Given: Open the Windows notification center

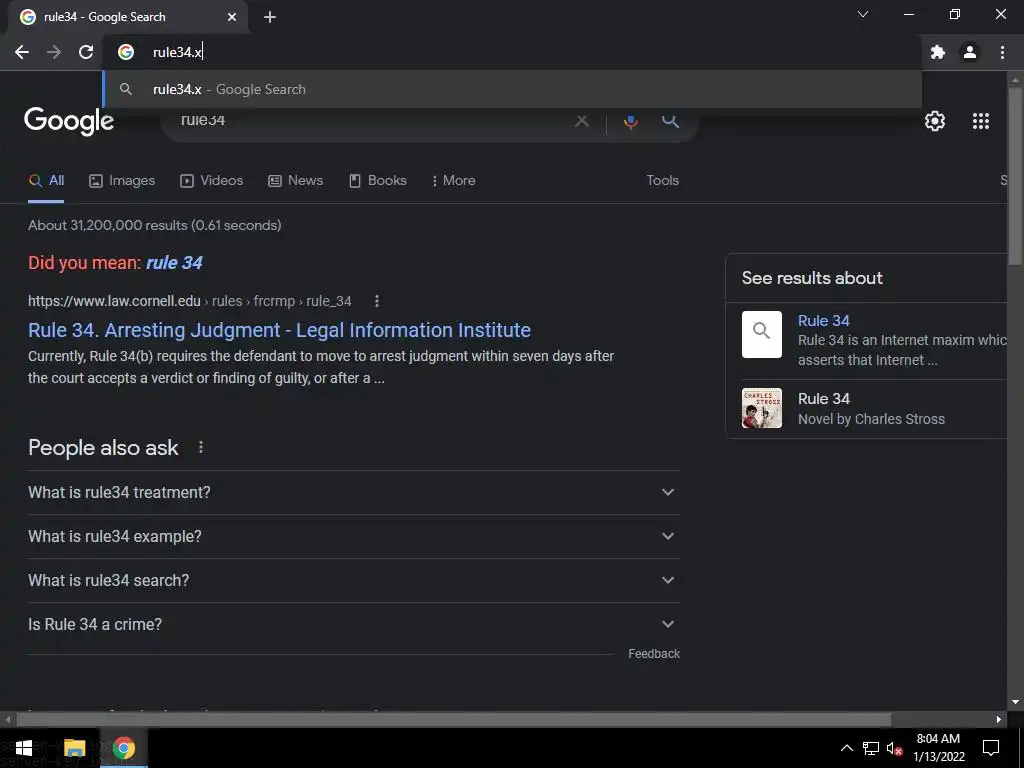Looking at the screenshot, I should (991, 748).
